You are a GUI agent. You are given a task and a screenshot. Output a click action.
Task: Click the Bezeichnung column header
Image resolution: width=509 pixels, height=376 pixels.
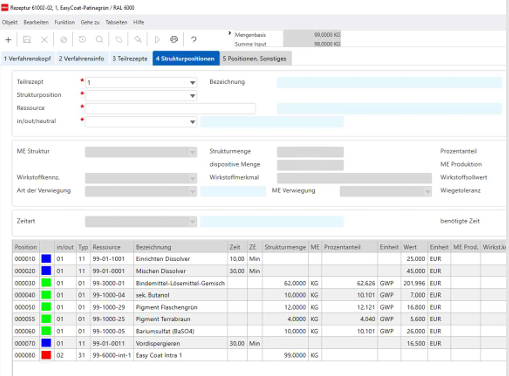coord(180,247)
